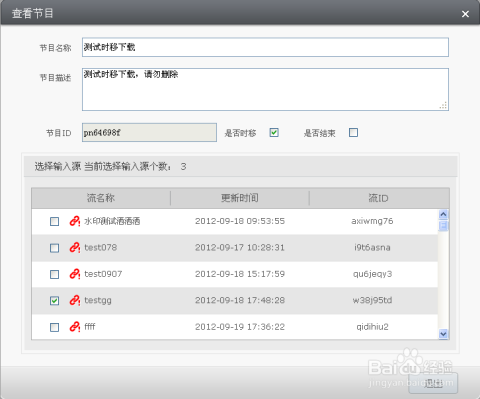Image resolution: width=480 pixels, height=399 pixels.
Task: Close the 查看节目 dialog with X
Action: click(x=465, y=14)
